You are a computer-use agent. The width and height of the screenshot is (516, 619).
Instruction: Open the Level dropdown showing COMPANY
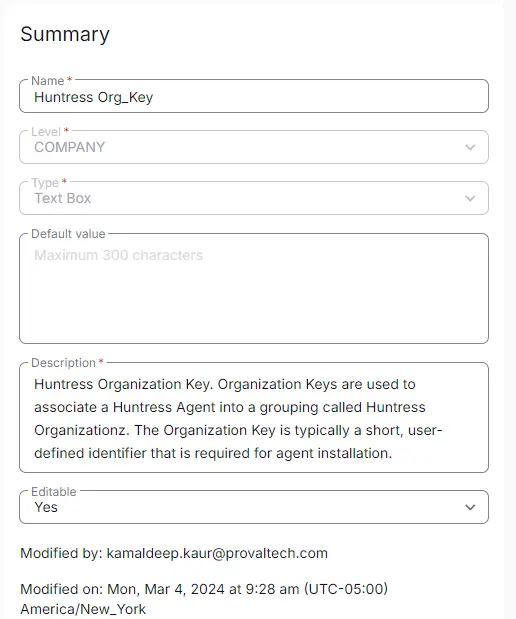coord(254,147)
